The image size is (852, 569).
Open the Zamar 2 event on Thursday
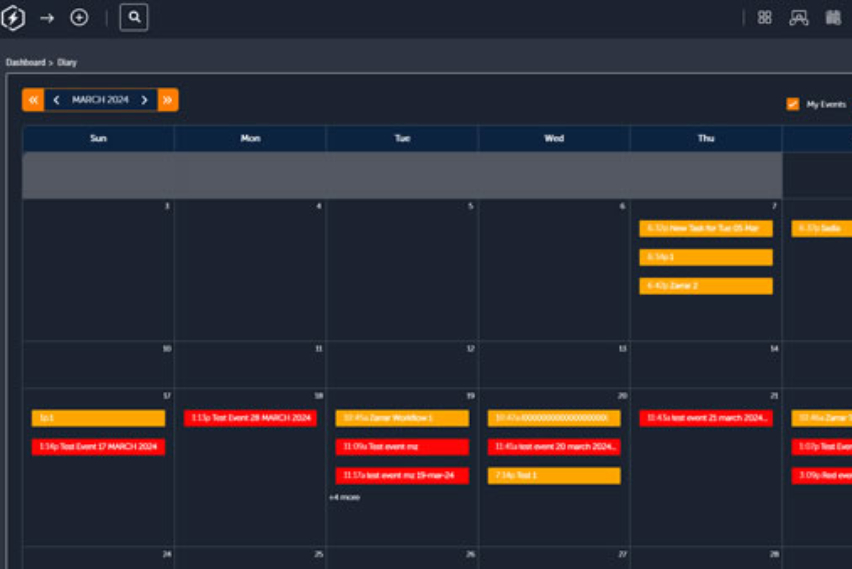pyautogui.click(x=706, y=286)
